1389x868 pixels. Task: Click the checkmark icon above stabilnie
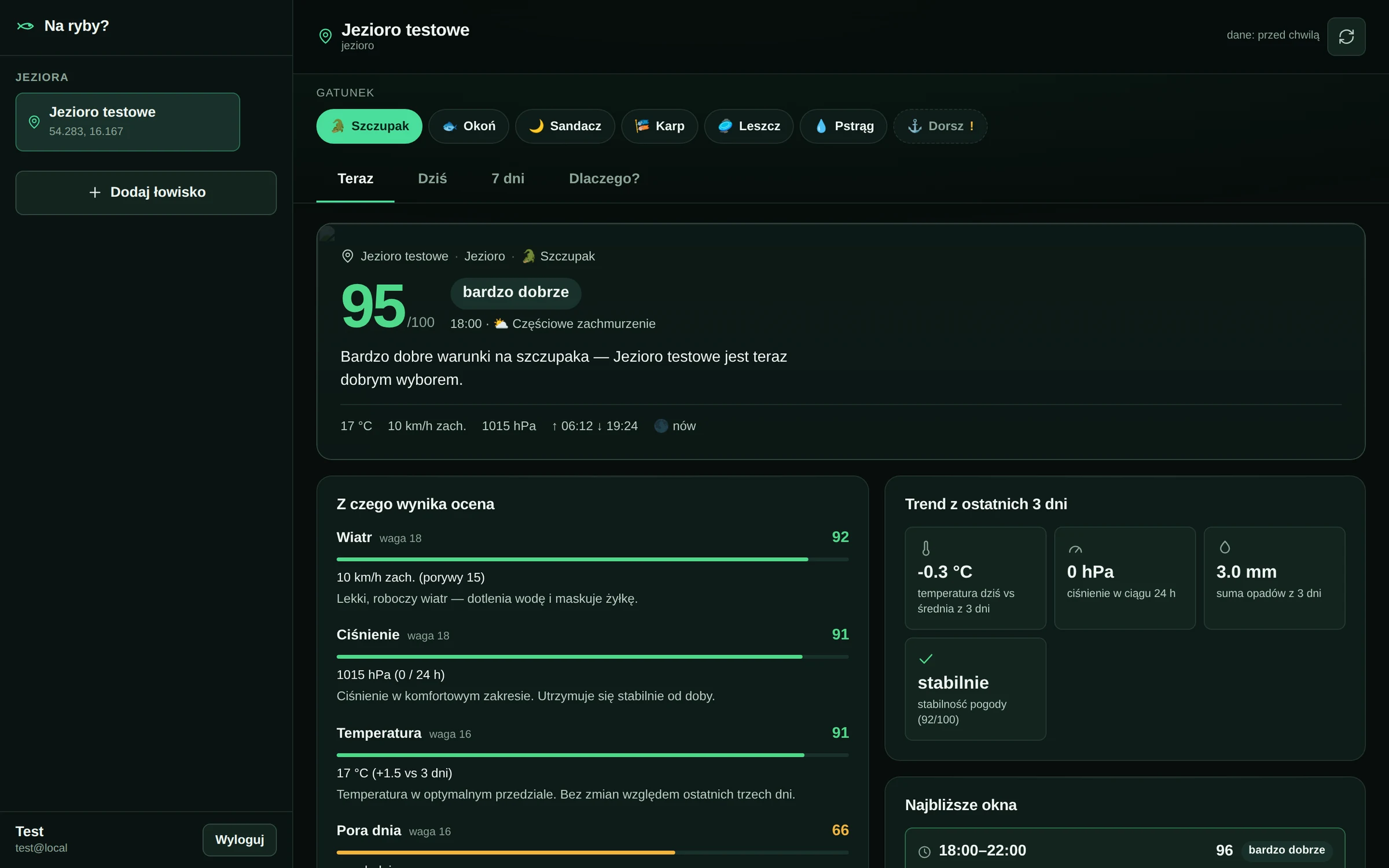[x=925, y=659]
